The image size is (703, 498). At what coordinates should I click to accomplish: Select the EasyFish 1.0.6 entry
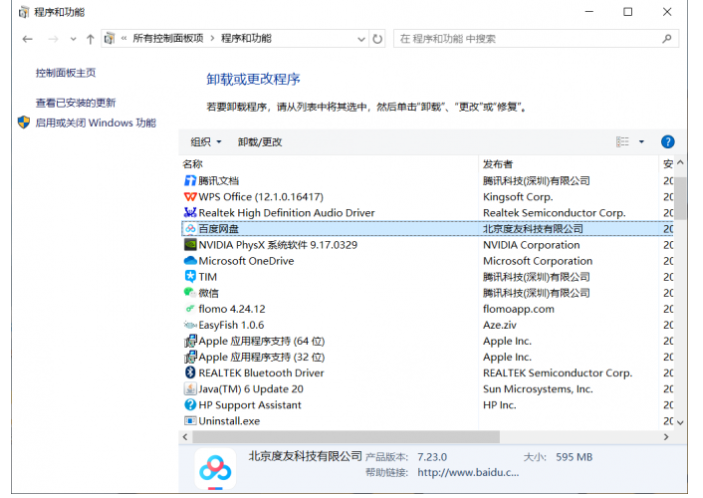pyautogui.click(x=427, y=325)
